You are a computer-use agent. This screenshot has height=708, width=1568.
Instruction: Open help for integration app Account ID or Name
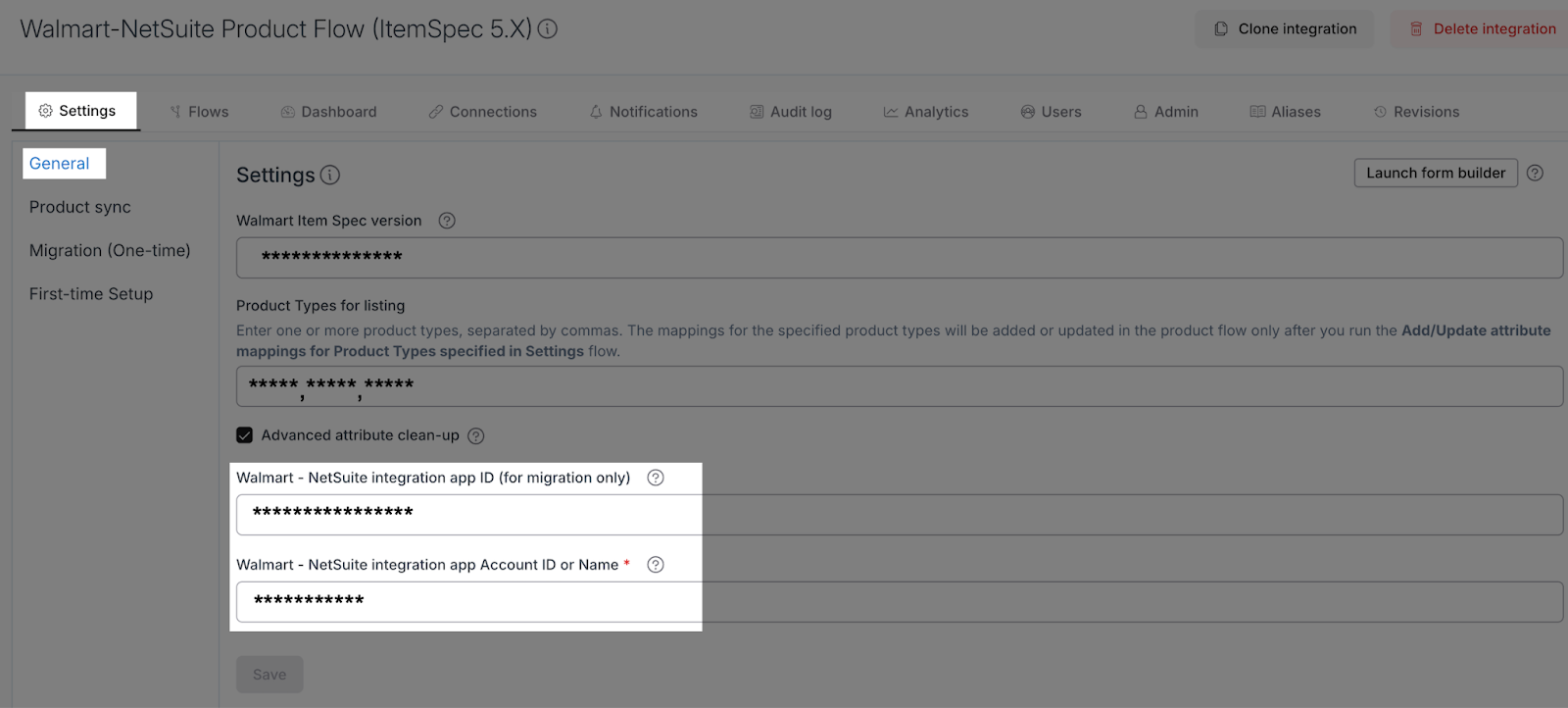pyautogui.click(x=656, y=565)
